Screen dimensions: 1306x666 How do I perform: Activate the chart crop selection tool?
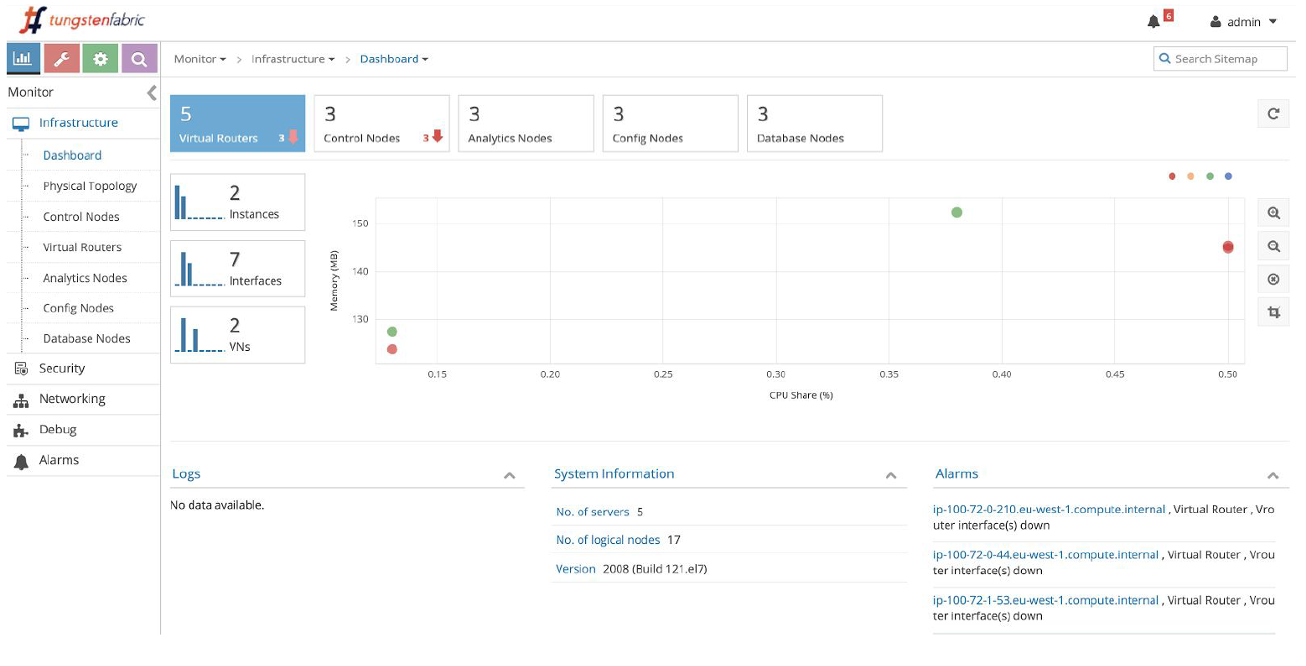point(1273,313)
